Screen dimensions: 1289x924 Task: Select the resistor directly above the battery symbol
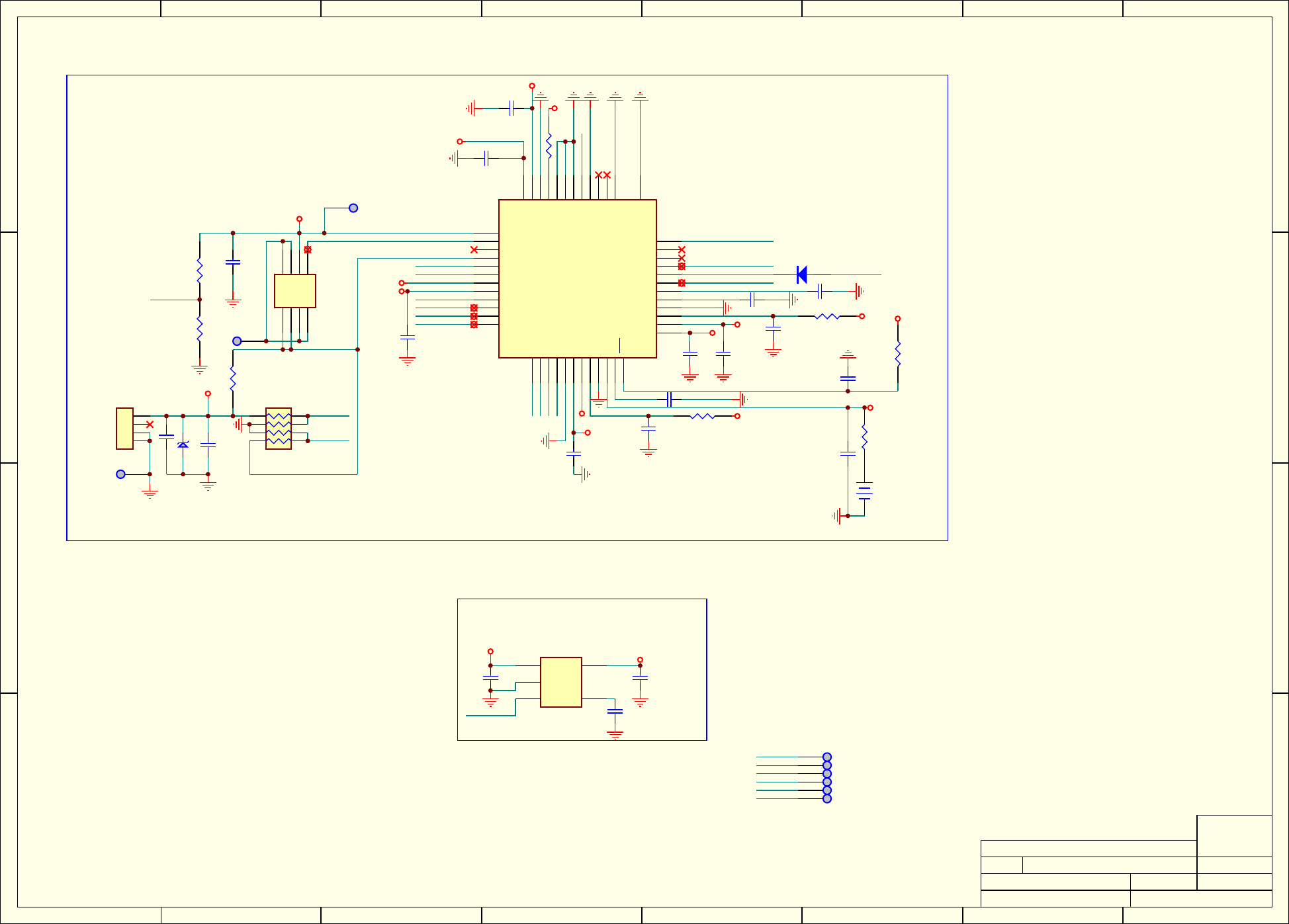click(864, 437)
